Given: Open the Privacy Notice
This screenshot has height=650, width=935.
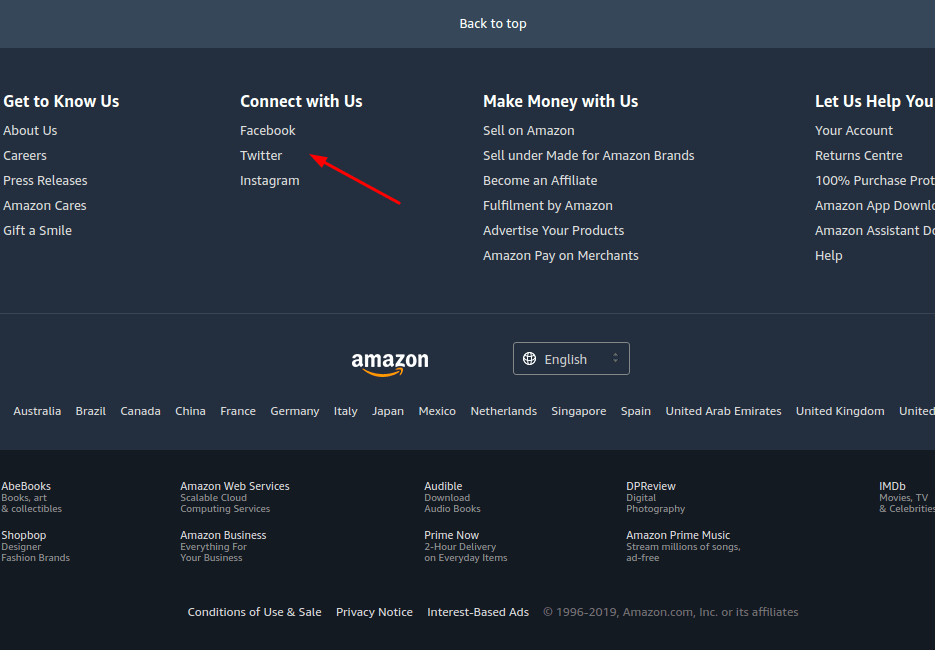Looking at the screenshot, I should (374, 612).
